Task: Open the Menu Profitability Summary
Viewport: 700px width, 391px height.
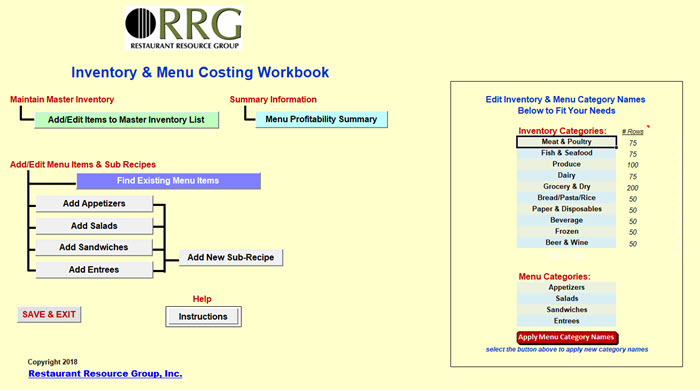Action: click(321, 119)
